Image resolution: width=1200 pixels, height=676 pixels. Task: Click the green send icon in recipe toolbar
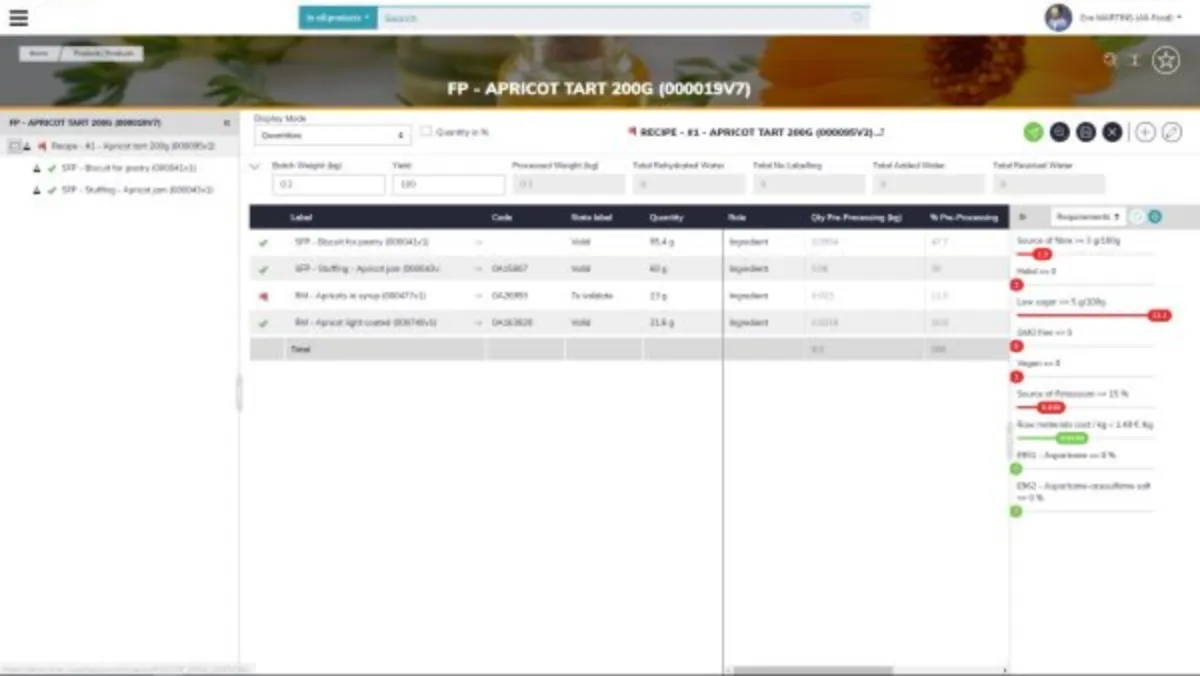point(1034,132)
